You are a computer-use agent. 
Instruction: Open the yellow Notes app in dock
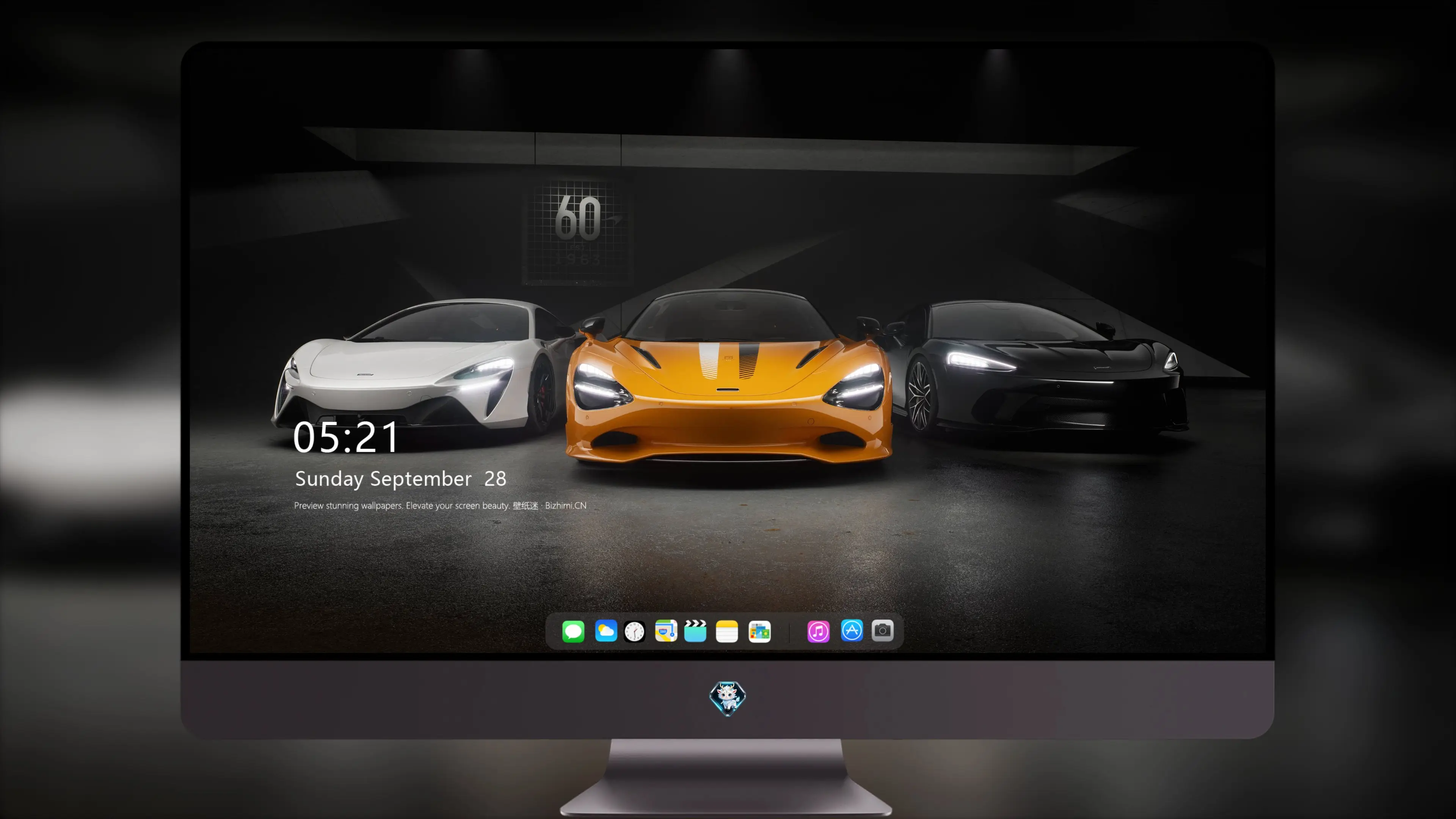(727, 631)
